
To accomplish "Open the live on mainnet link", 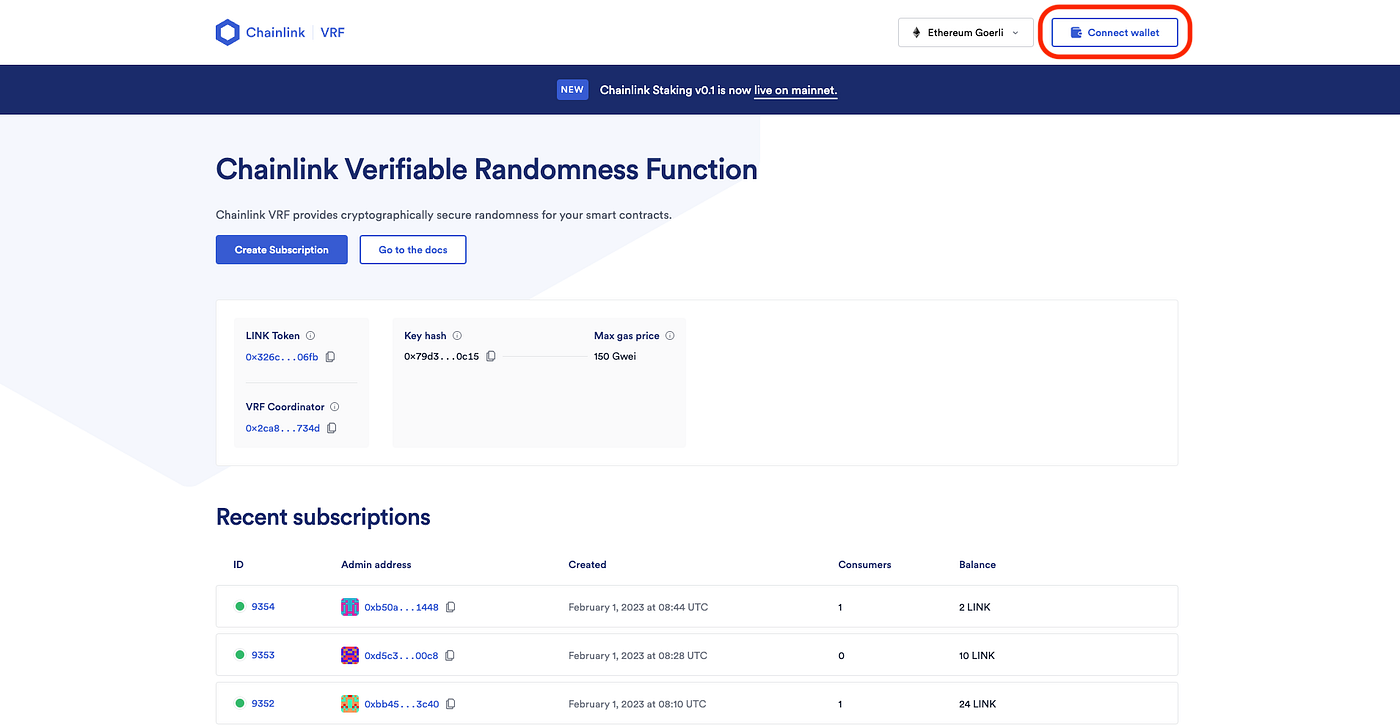I will click(795, 90).
